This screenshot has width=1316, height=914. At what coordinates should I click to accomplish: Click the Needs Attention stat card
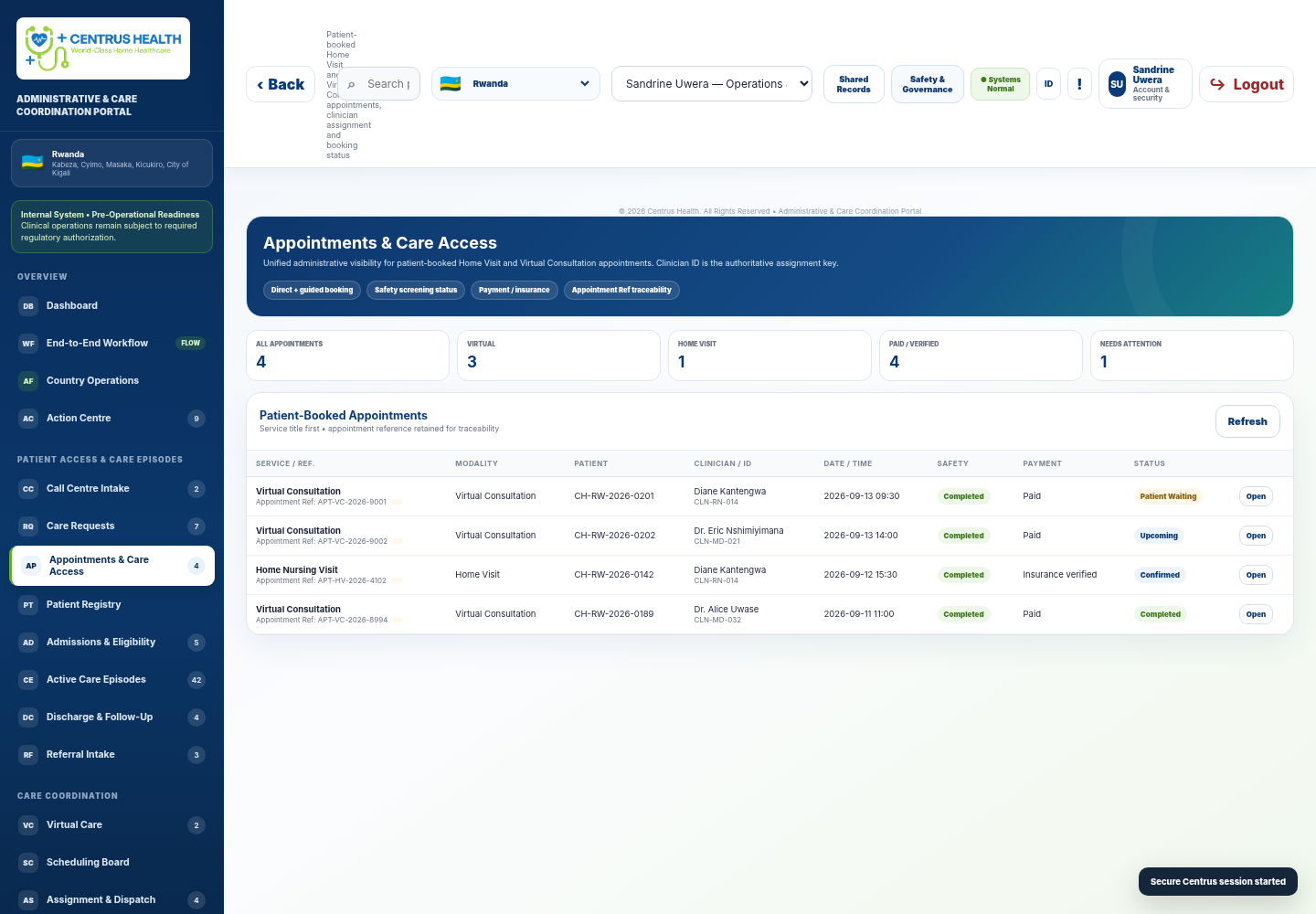coord(1192,356)
